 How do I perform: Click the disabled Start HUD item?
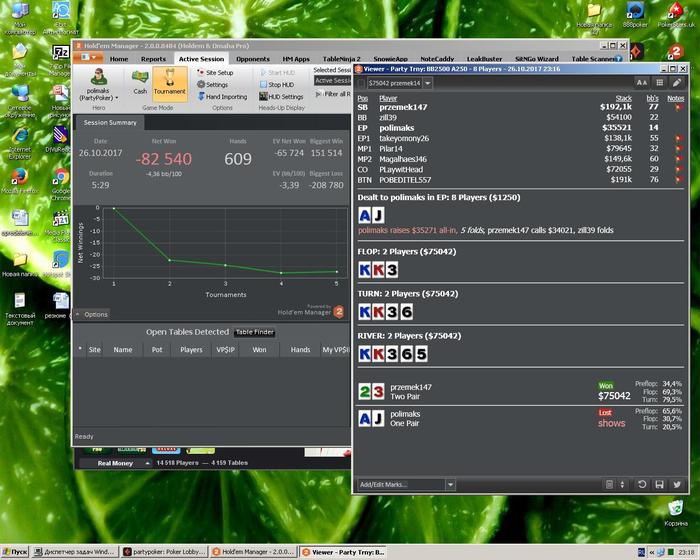(277, 72)
